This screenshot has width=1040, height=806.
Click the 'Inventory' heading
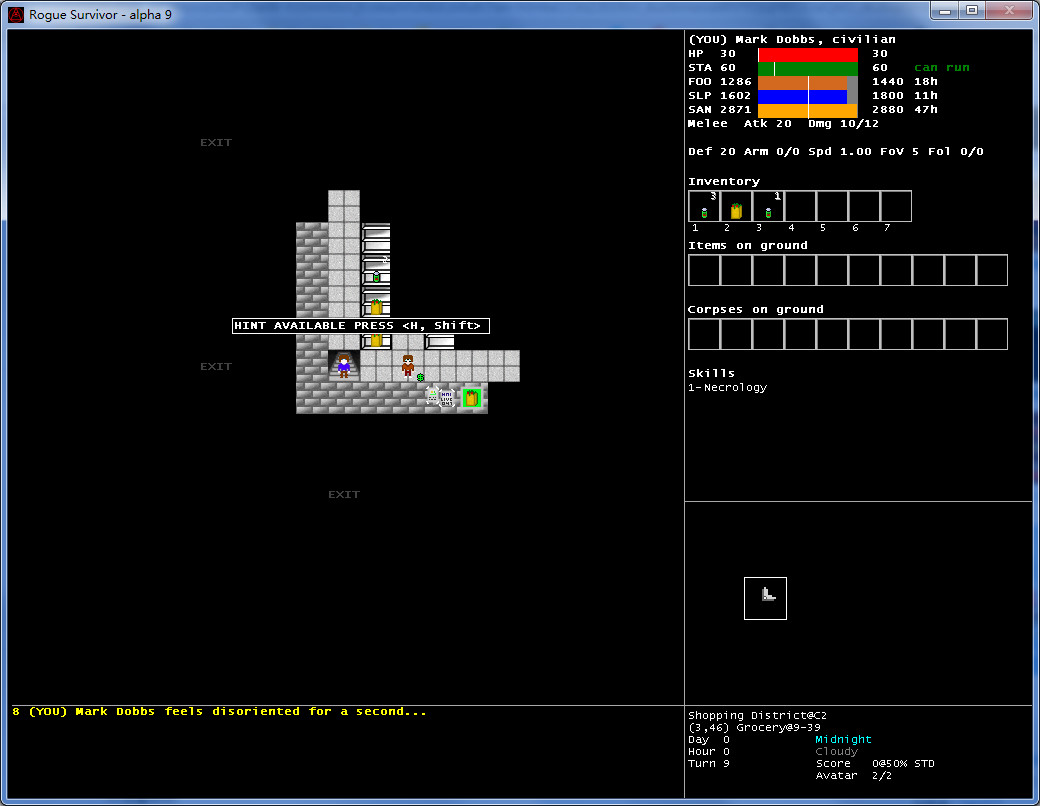click(724, 181)
